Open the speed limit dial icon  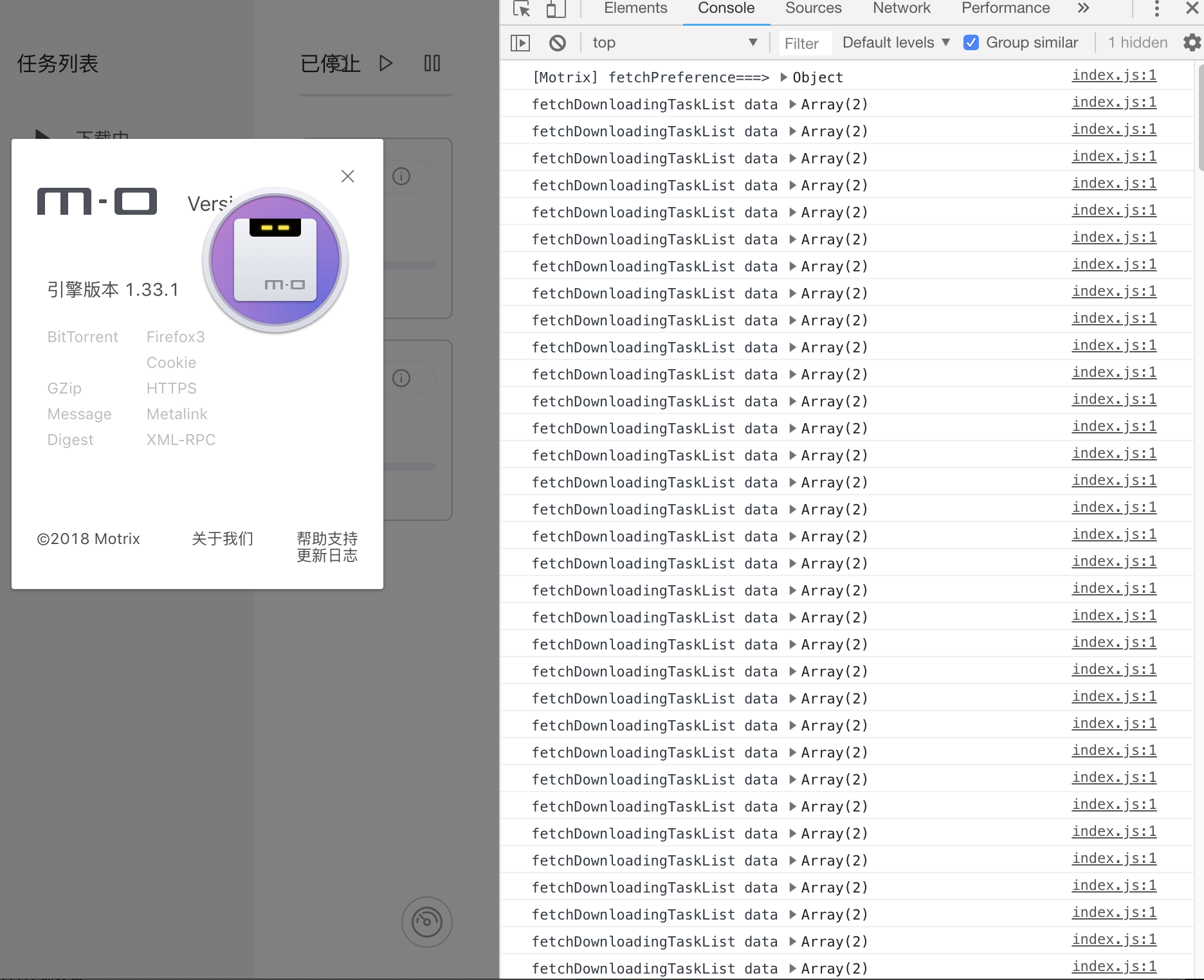(426, 921)
